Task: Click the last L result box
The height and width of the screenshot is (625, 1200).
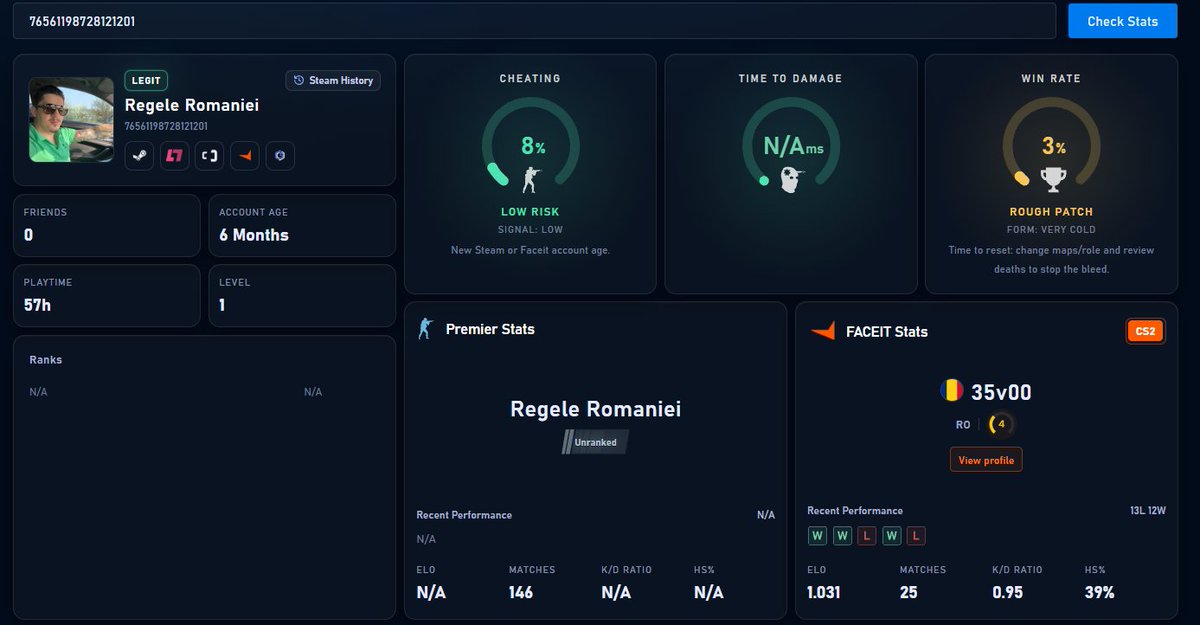Action: pos(916,536)
